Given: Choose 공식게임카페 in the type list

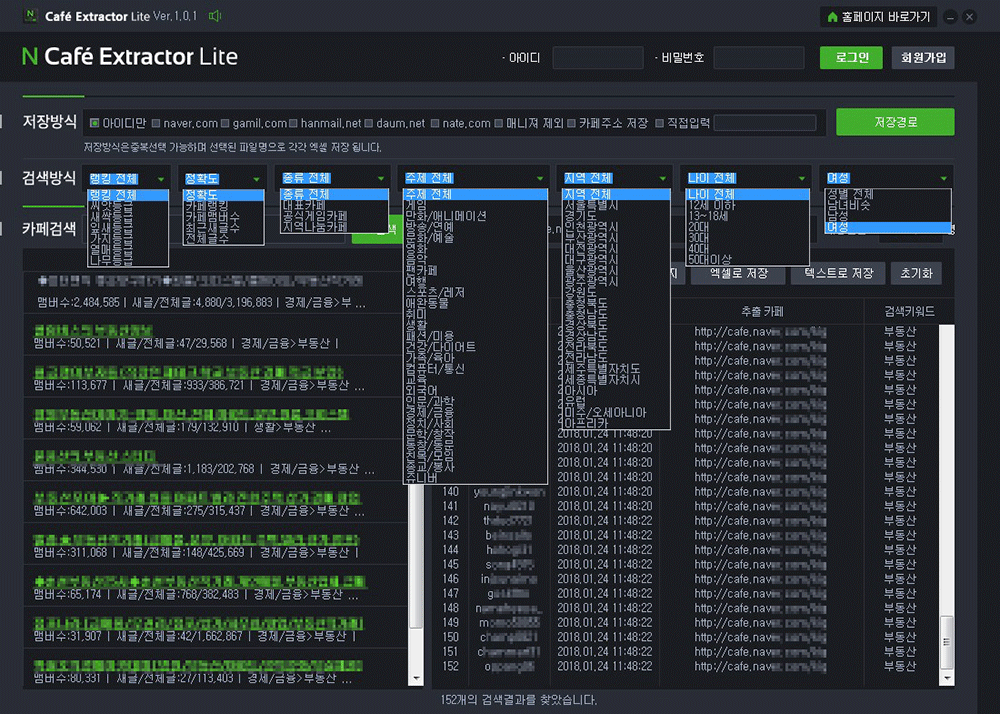Looking at the screenshot, I should (x=334, y=216).
